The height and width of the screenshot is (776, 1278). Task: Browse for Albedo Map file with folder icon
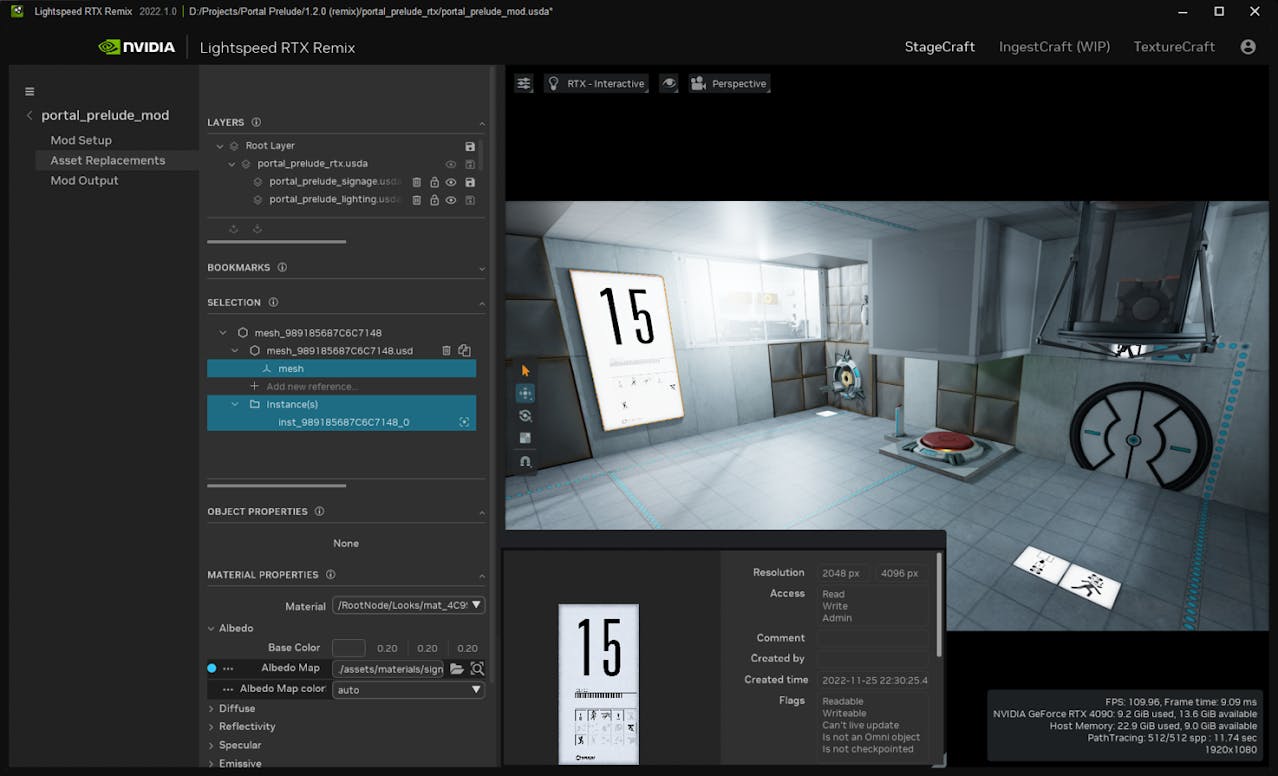pos(457,669)
